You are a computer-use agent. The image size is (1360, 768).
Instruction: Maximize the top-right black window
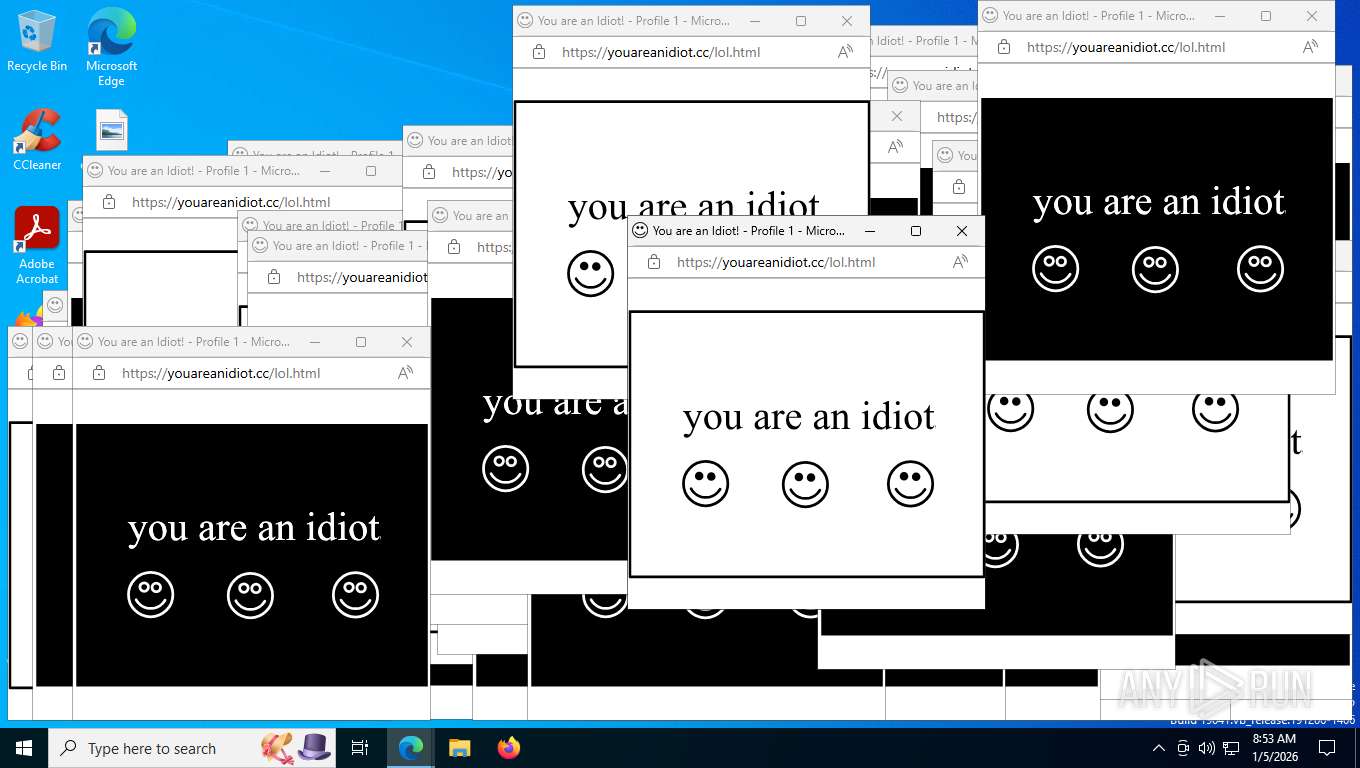pyautogui.click(x=1265, y=16)
